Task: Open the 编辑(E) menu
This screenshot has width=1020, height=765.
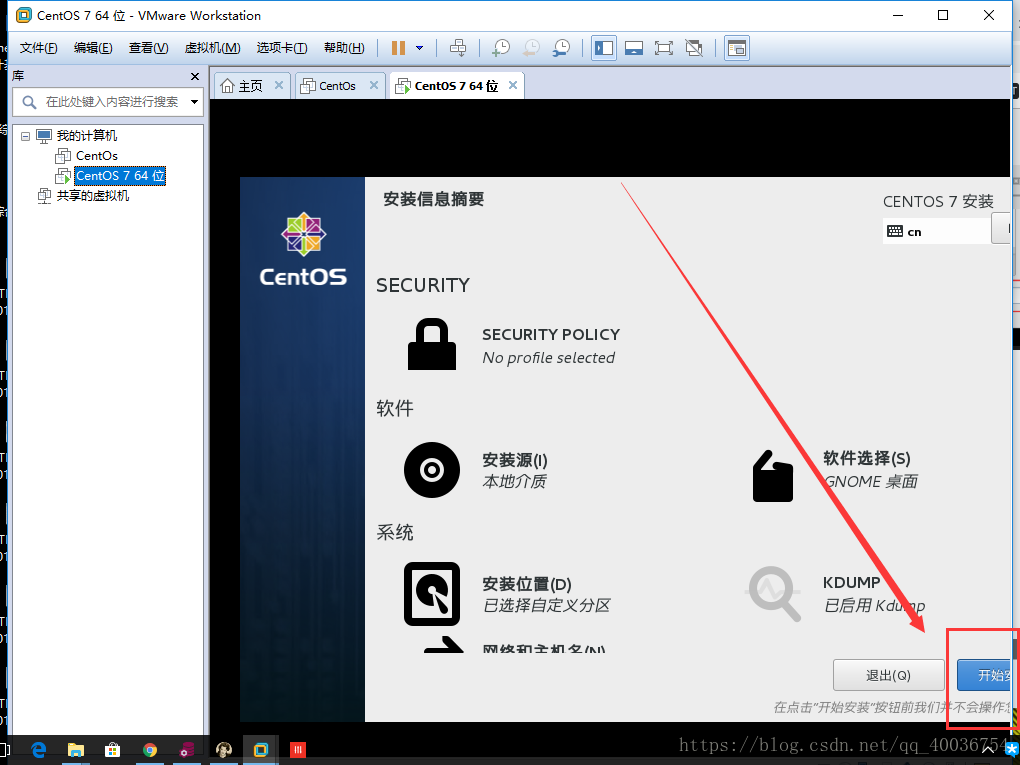Action: click(93, 48)
